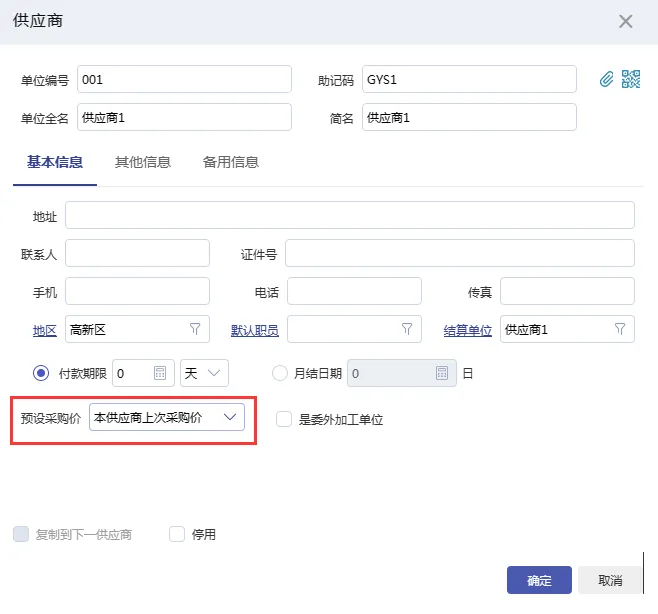This screenshot has width=658, height=614.
Task: Open the 预设采购价 dropdown
Action: point(167,417)
